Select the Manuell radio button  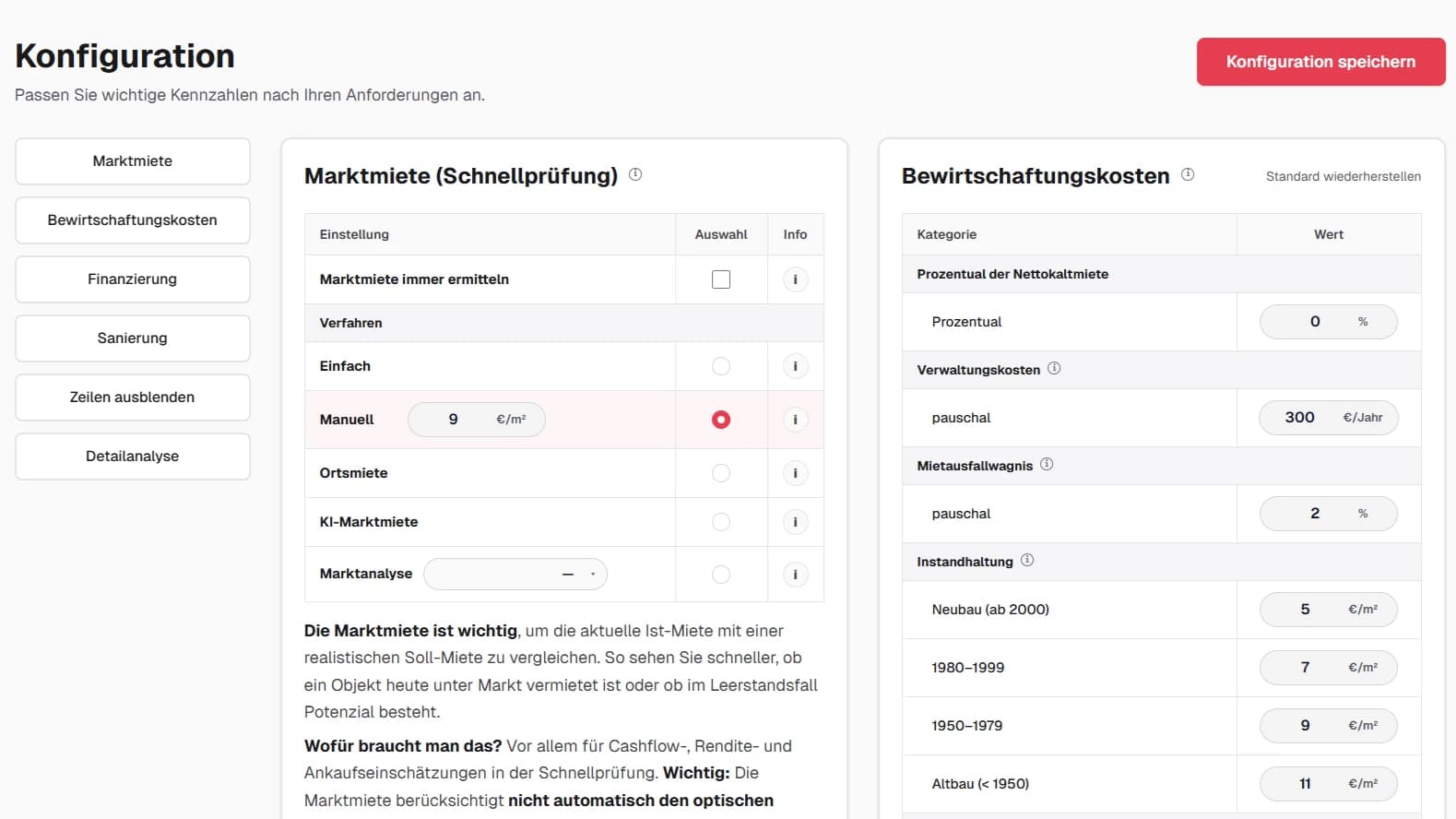721,420
